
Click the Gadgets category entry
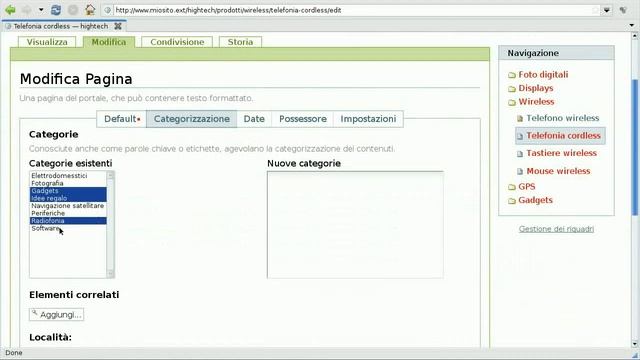point(68,191)
